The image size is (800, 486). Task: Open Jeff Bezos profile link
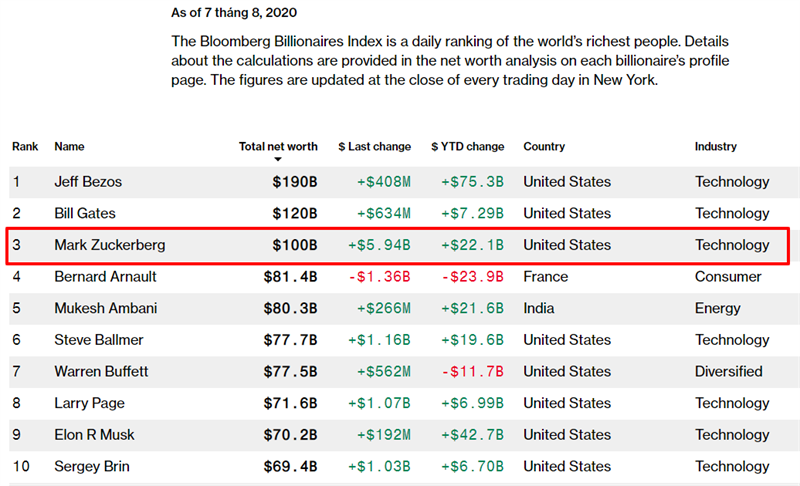88,182
